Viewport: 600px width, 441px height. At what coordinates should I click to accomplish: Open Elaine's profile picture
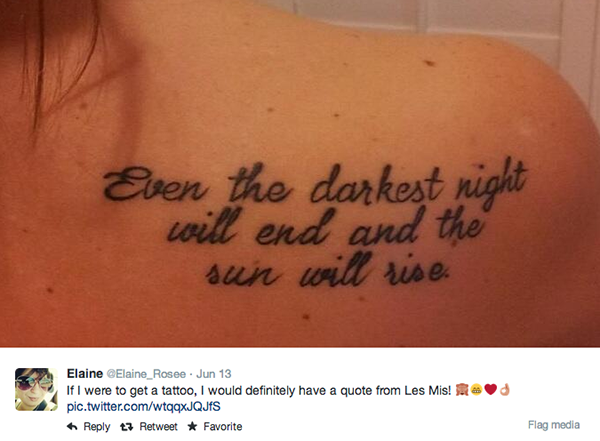(36, 389)
